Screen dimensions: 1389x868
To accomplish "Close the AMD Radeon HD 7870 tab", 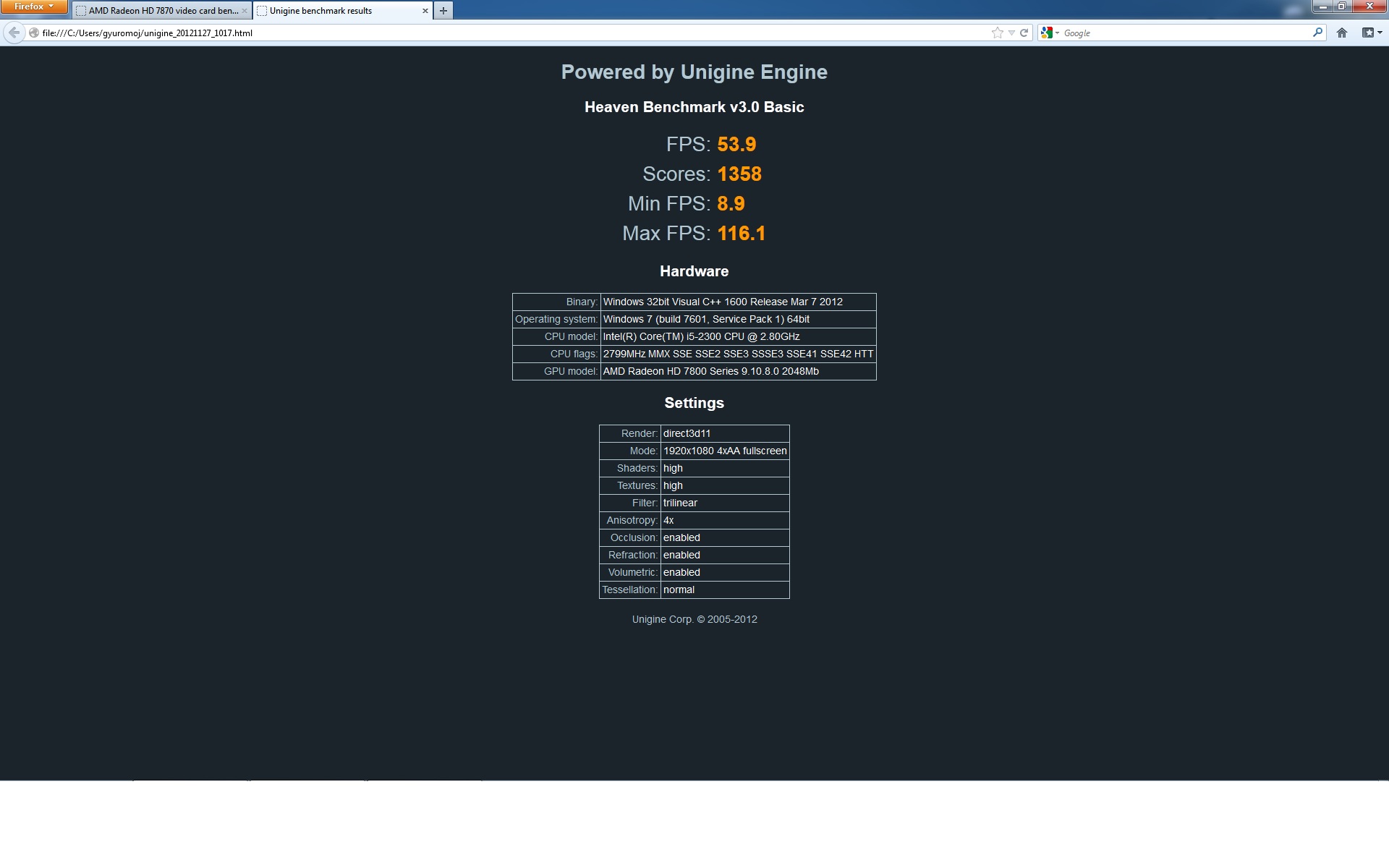I will pos(244,11).
